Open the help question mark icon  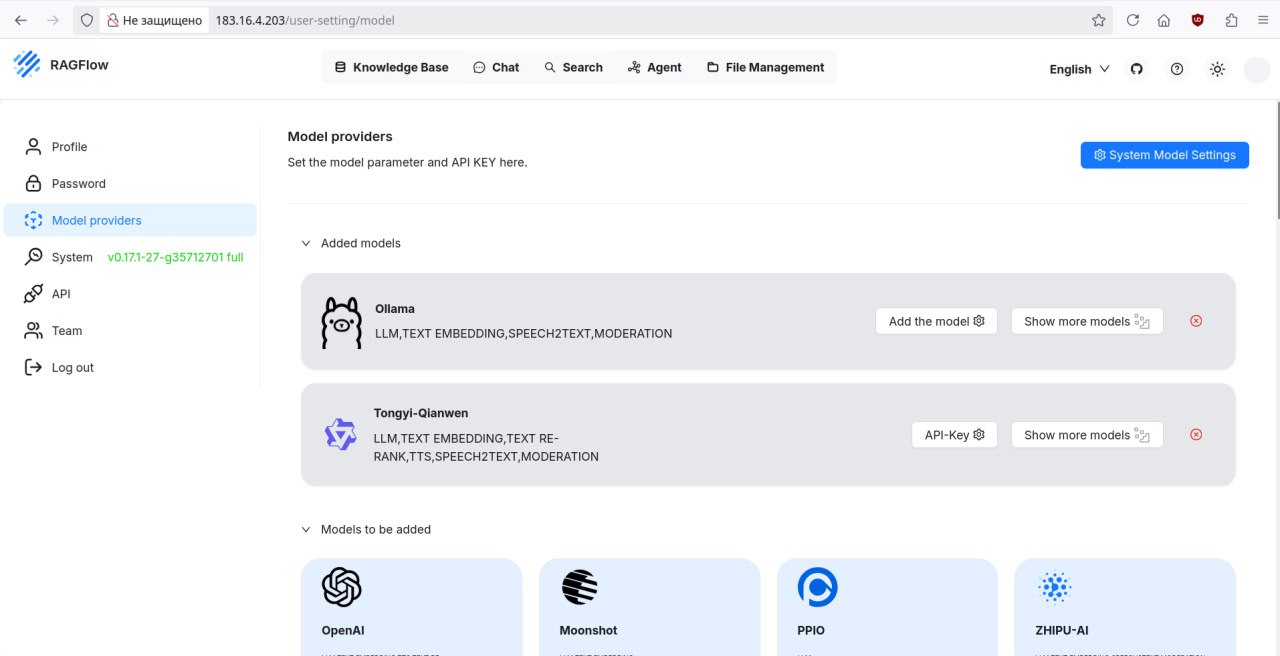(1177, 69)
